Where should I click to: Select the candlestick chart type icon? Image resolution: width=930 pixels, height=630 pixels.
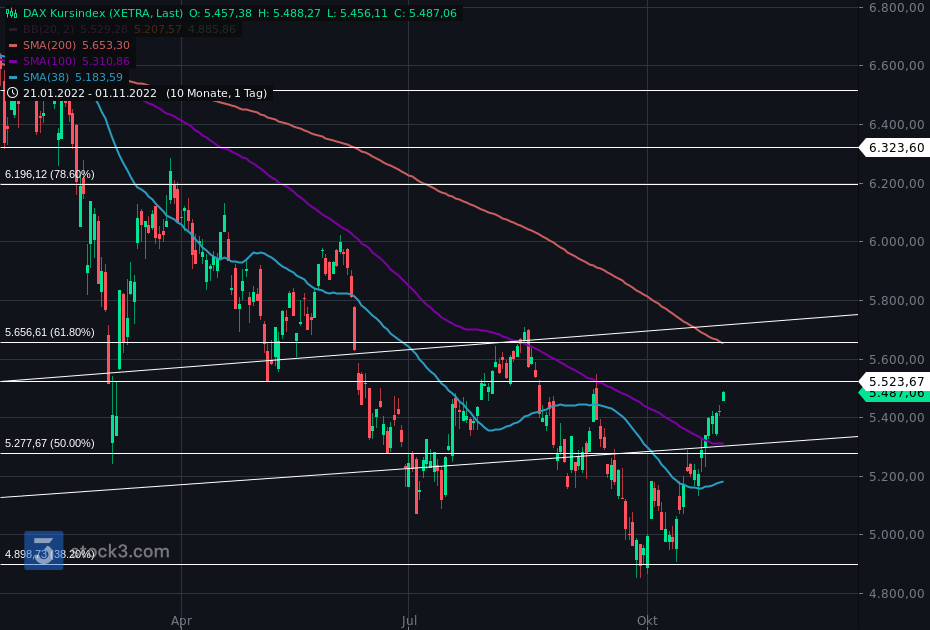pyautogui.click(x=12, y=13)
